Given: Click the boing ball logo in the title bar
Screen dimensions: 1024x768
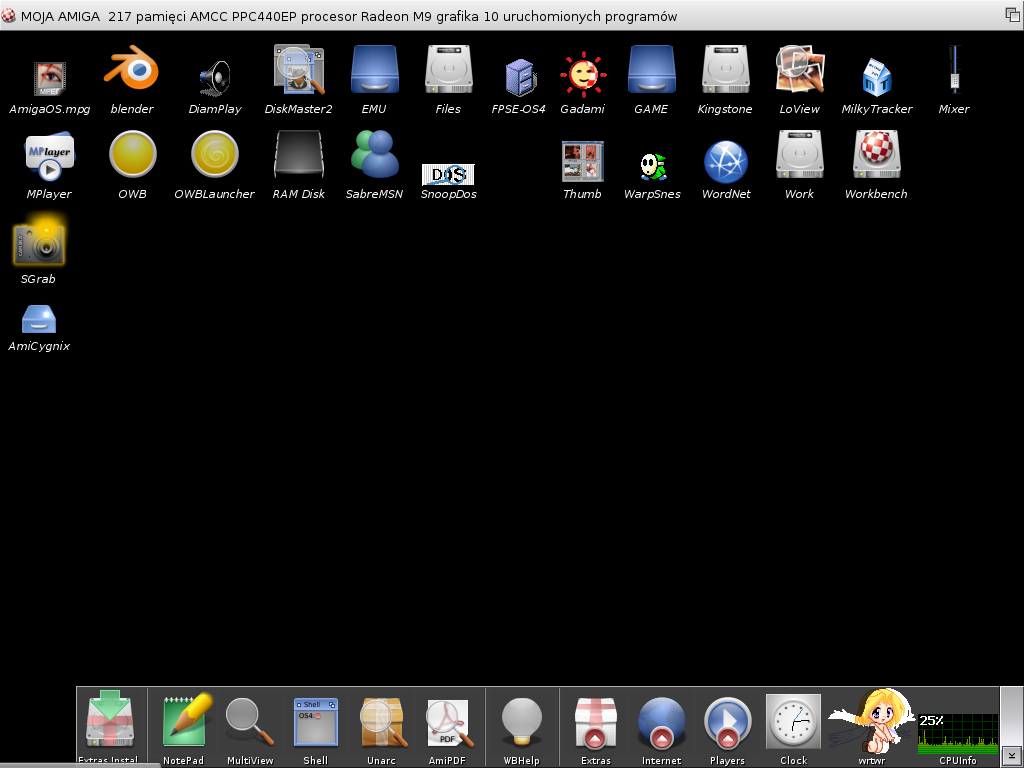Looking at the screenshot, I should pos(8,15).
